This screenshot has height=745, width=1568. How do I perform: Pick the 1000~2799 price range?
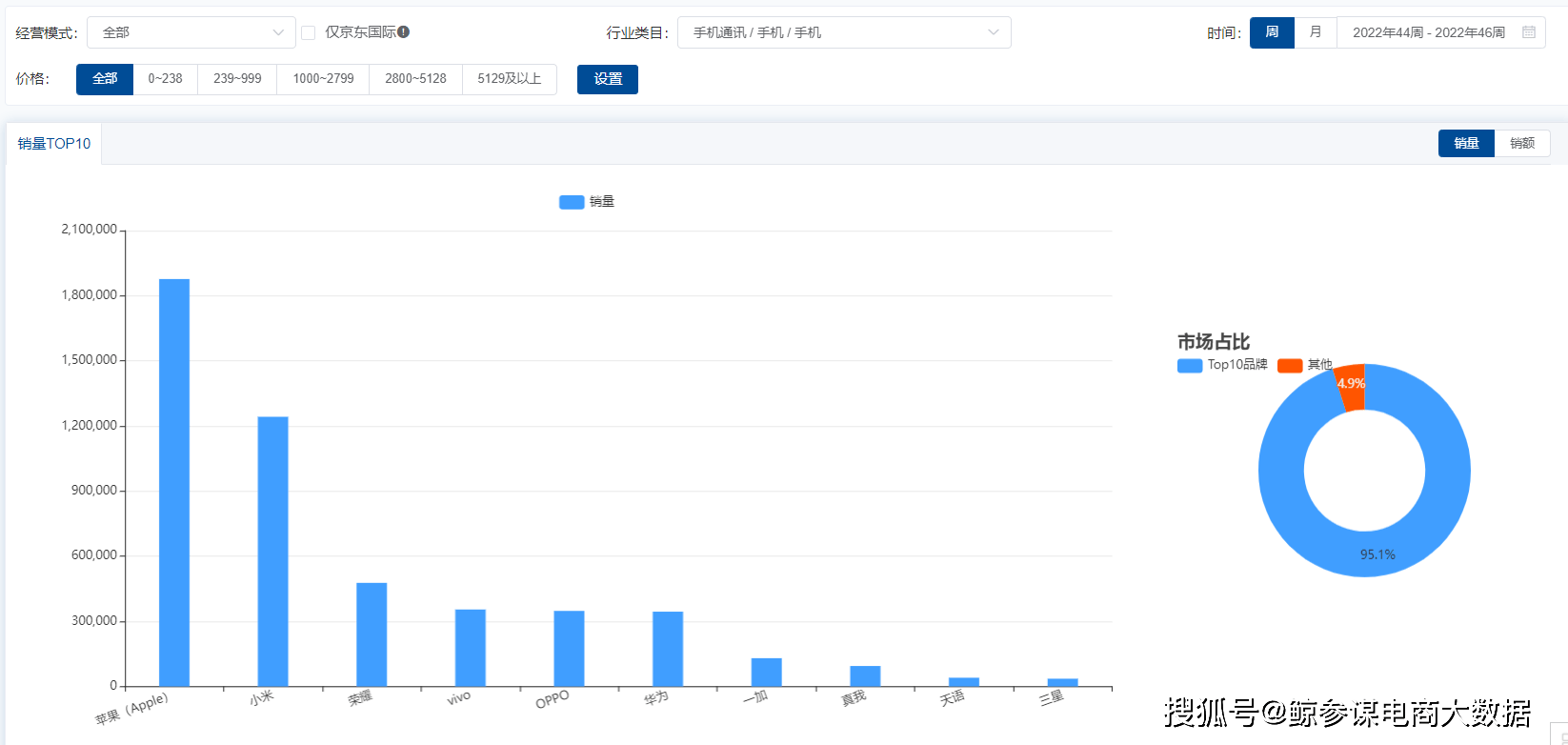click(323, 79)
